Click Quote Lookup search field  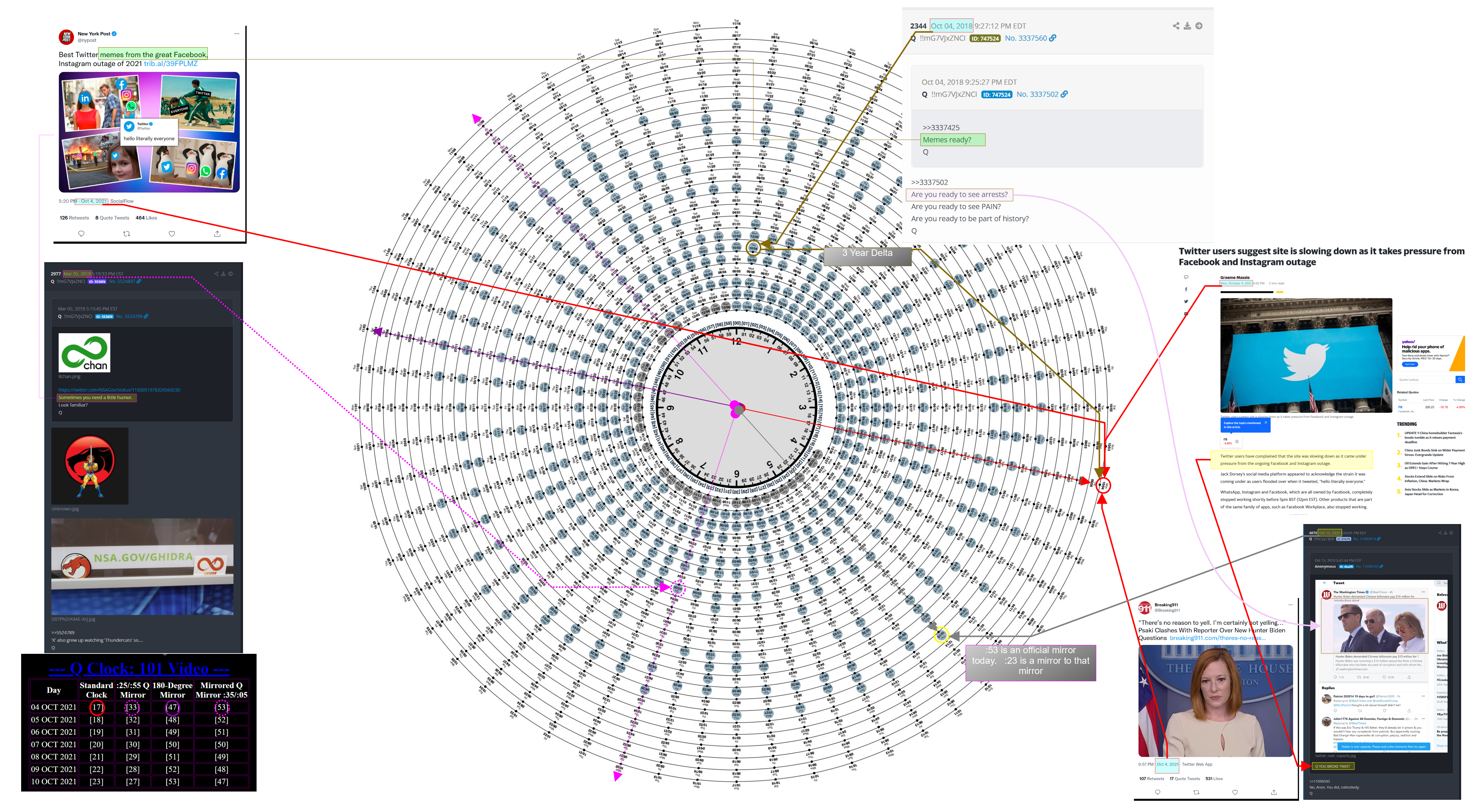click(x=1425, y=380)
